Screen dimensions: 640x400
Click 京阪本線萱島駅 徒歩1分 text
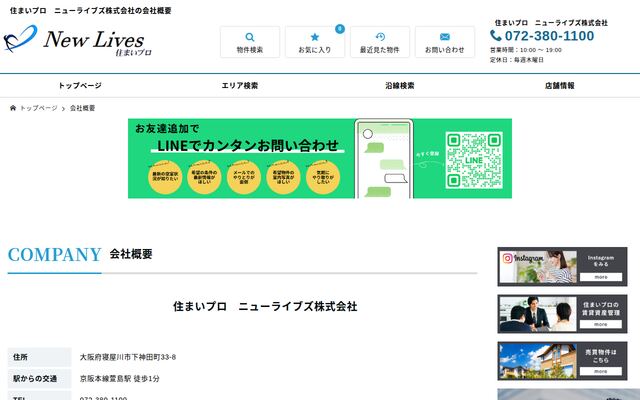click(120, 379)
